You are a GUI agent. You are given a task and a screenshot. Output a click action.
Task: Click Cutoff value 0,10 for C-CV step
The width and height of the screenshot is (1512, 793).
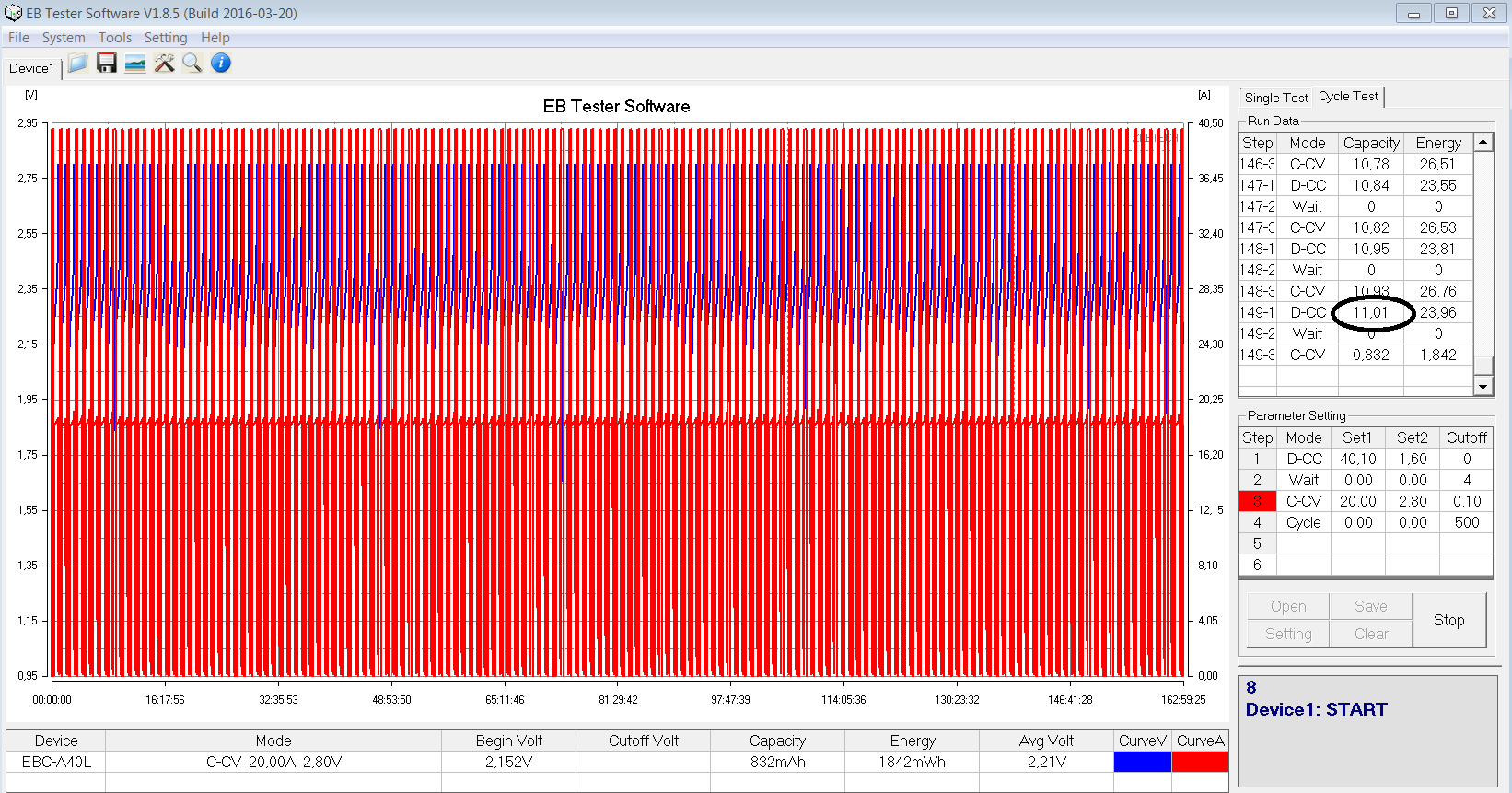[x=1467, y=501]
